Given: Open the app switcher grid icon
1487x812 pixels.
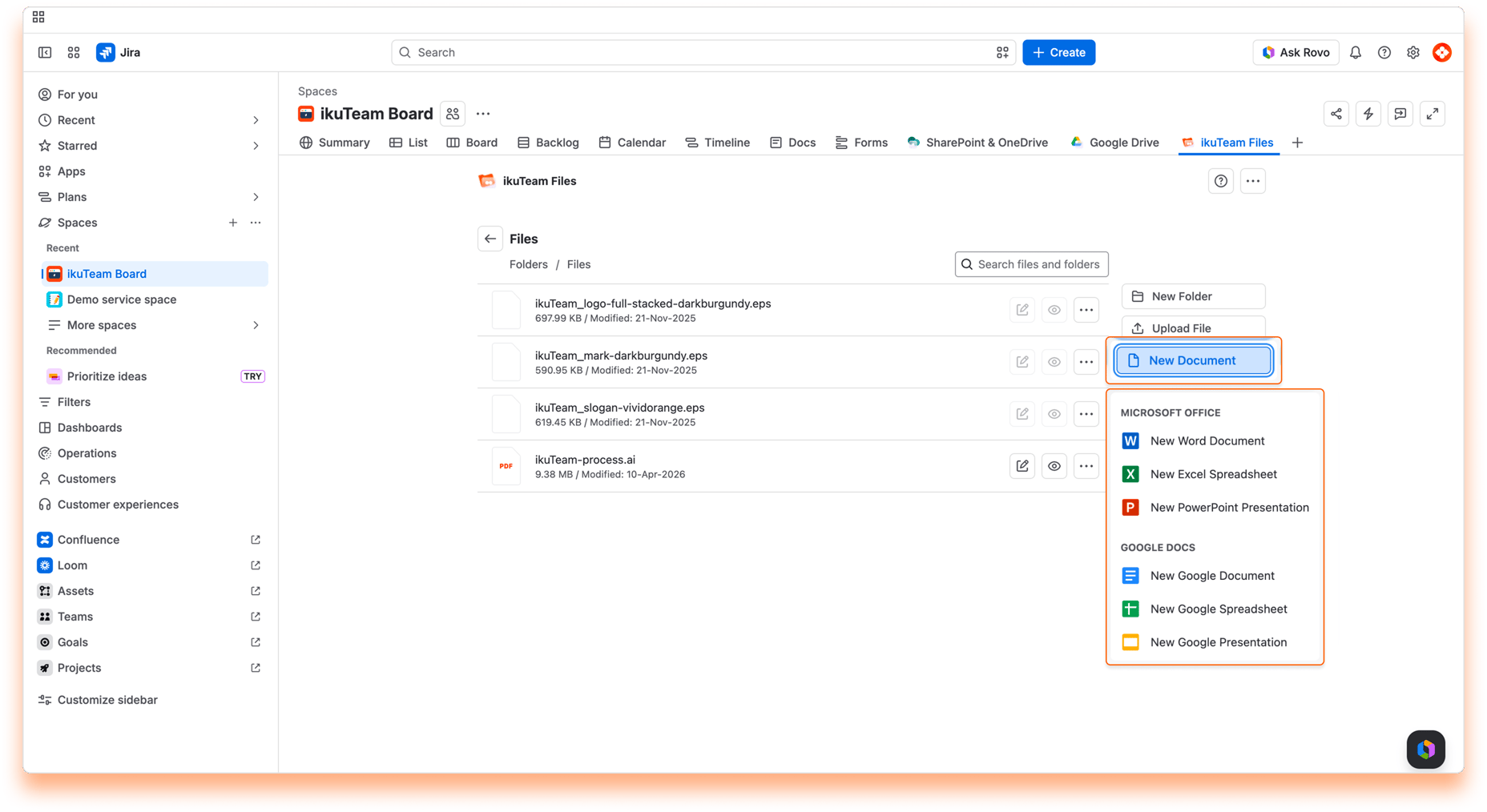Looking at the screenshot, I should [x=74, y=52].
